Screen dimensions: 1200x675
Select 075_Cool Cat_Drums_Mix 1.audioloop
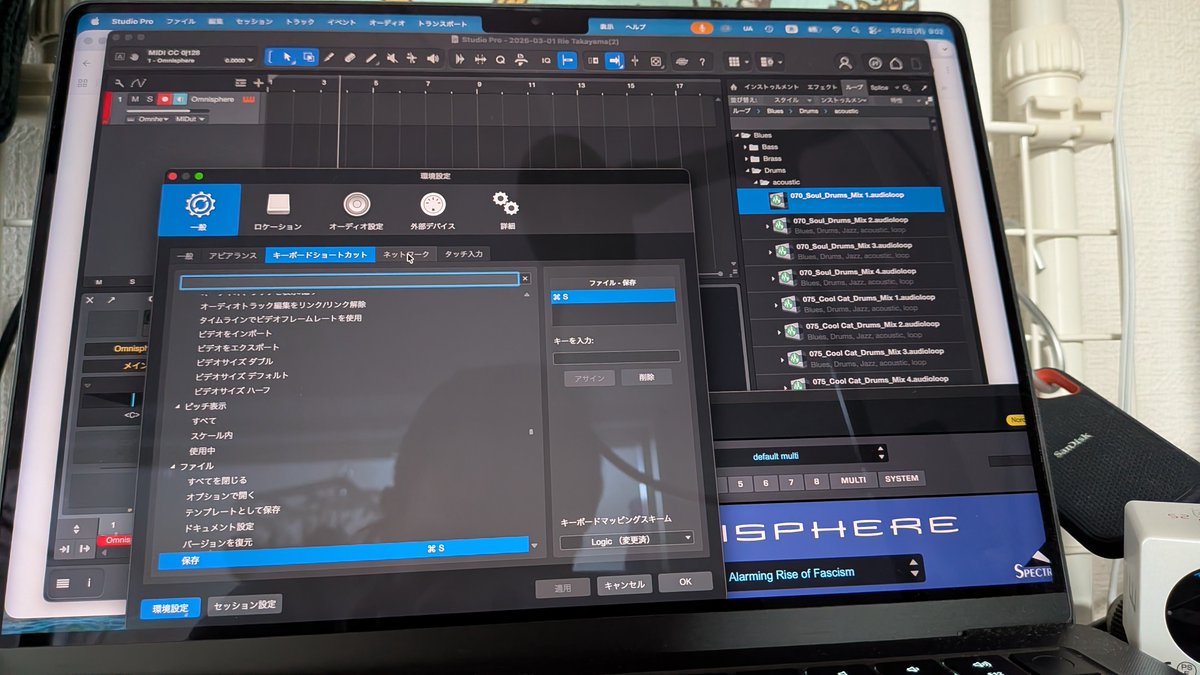click(x=873, y=298)
